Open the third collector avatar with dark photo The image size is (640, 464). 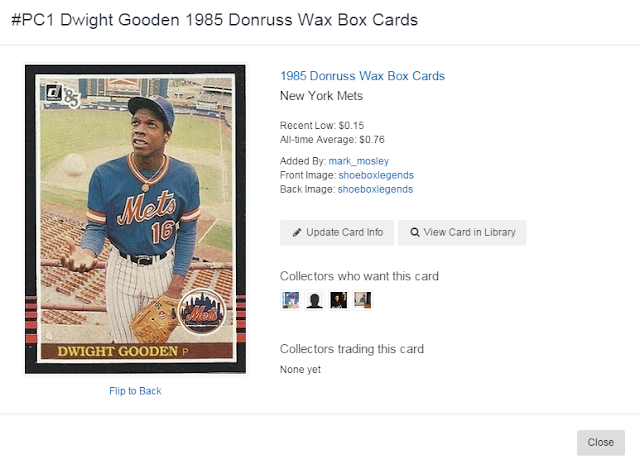[339, 300]
